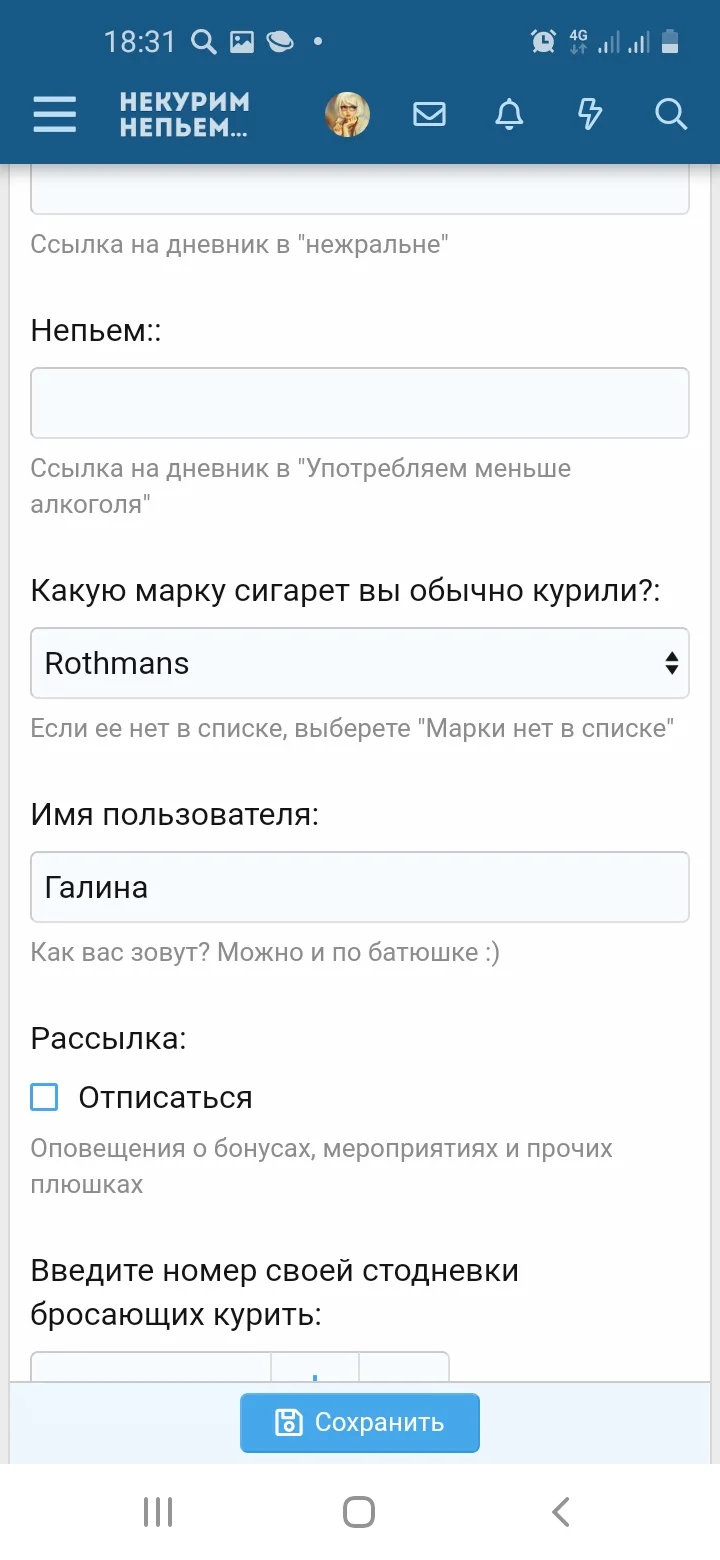
Task: Open the cigarette brand dropdown showing Rothmans
Action: [x=360, y=663]
